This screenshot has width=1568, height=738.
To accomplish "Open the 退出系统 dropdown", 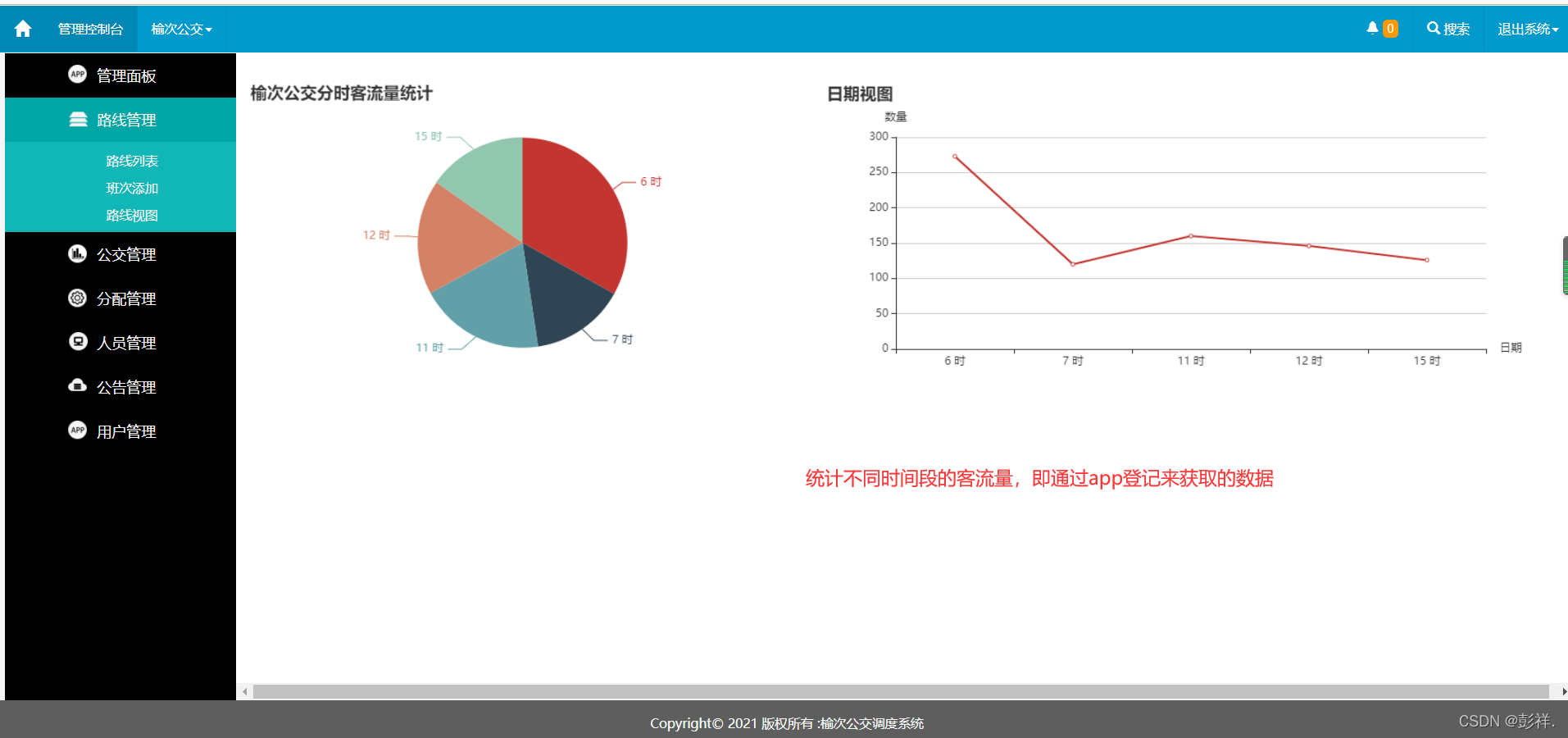I will click(1528, 29).
